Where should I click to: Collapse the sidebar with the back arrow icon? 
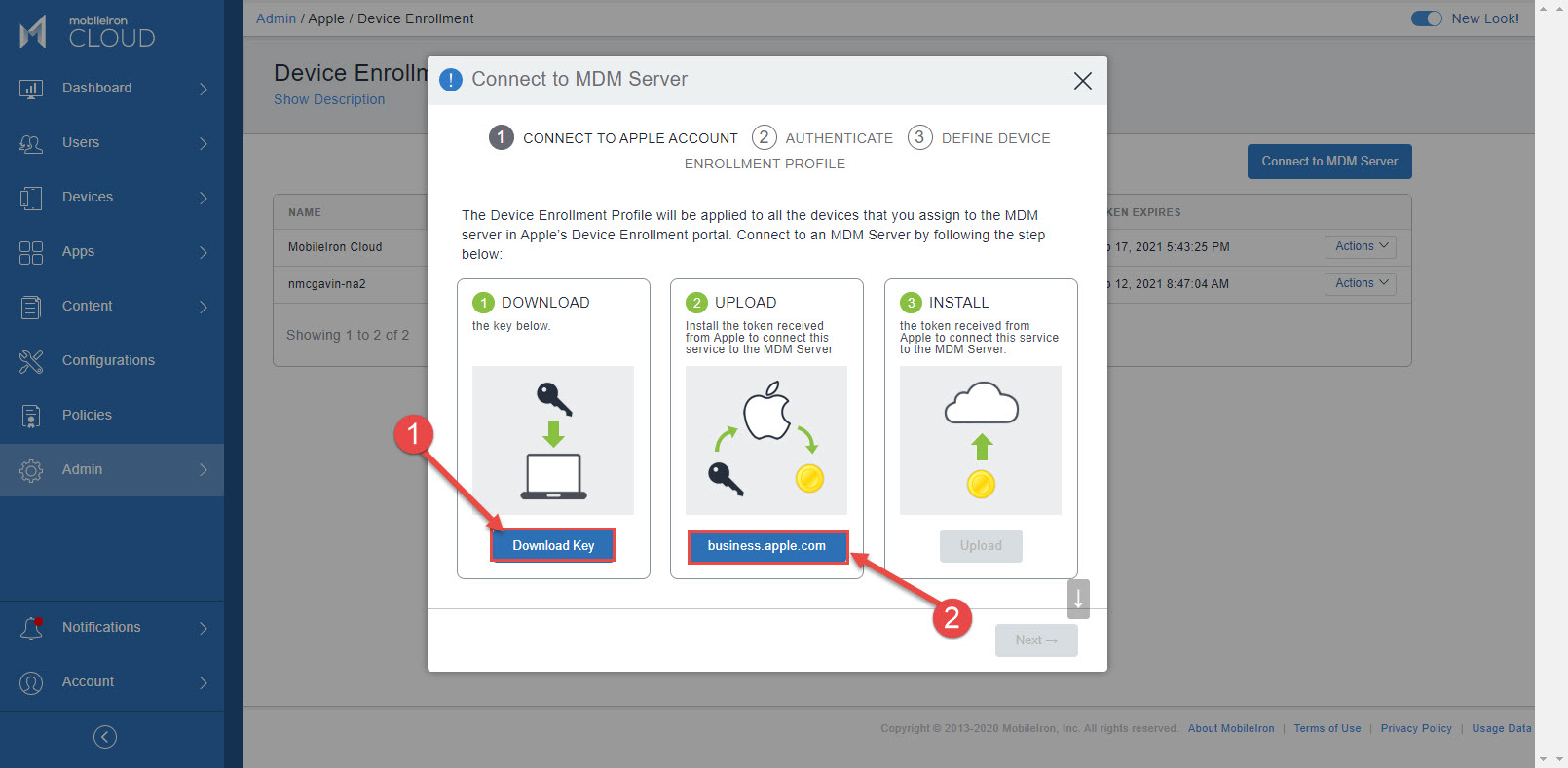tap(105, 737)
